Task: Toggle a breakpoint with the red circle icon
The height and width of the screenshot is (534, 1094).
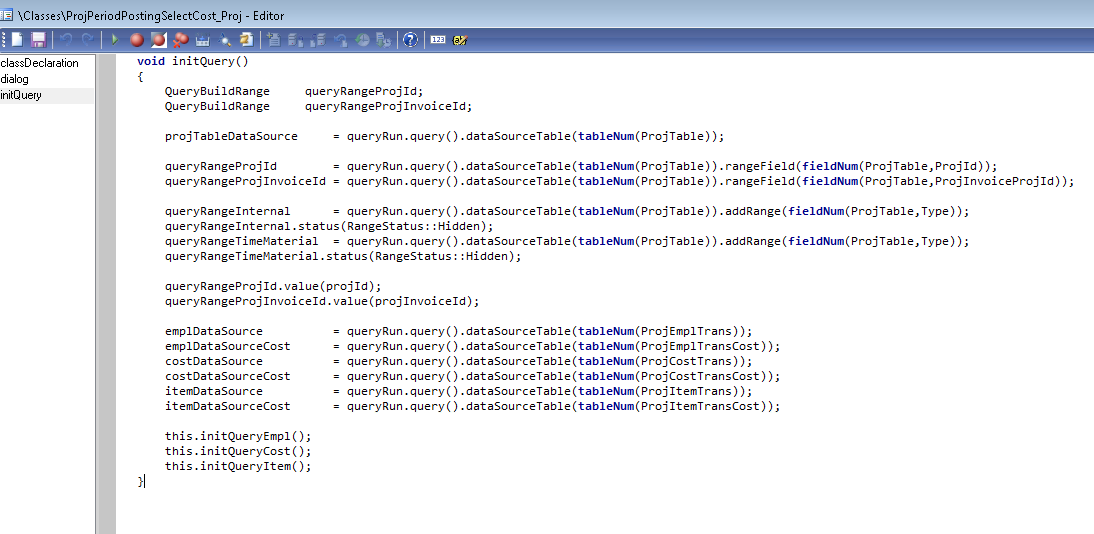Action: (137, 40)
